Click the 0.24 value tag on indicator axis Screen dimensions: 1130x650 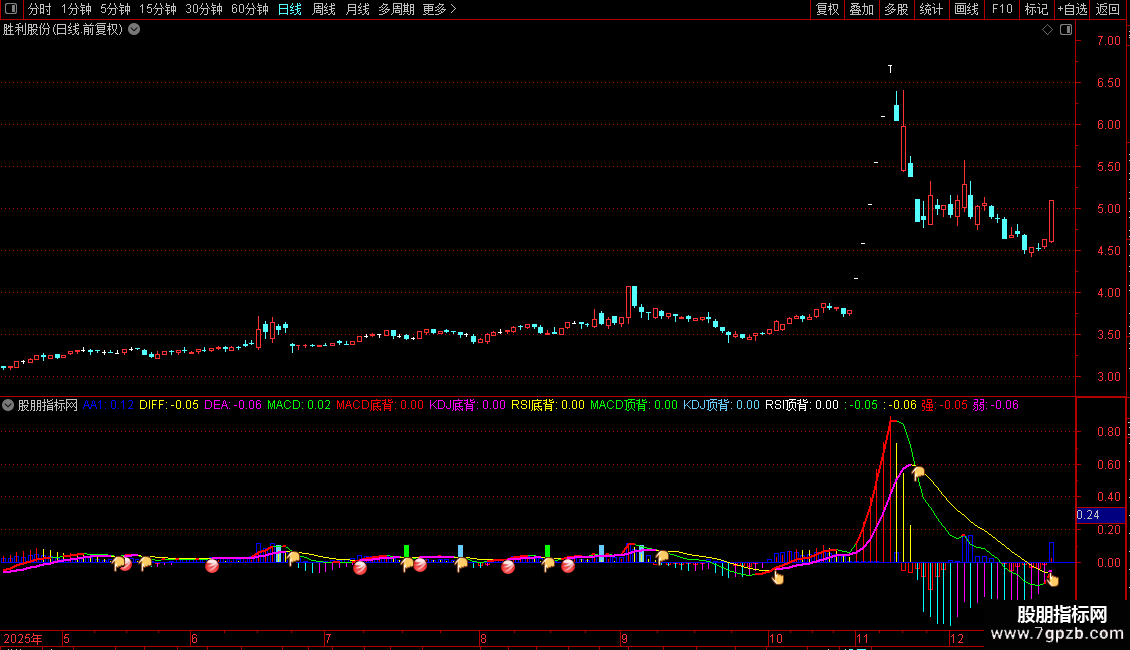[1100, 515]
